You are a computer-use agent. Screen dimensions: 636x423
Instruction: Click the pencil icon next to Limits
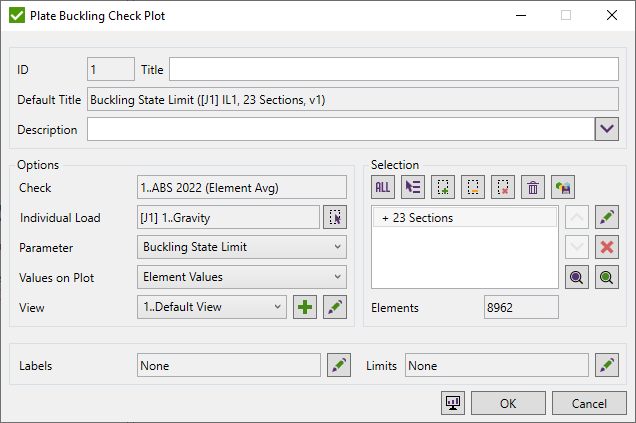coord(605,366)
